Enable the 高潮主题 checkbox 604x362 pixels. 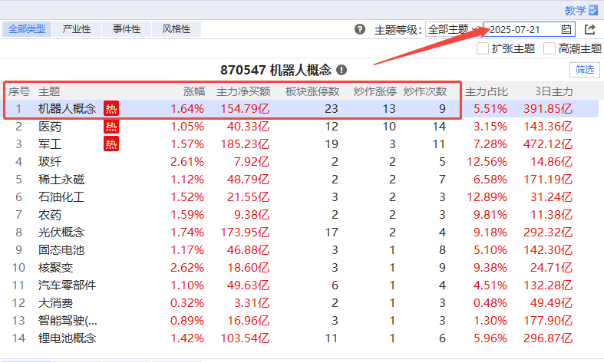tap(549, 49)
